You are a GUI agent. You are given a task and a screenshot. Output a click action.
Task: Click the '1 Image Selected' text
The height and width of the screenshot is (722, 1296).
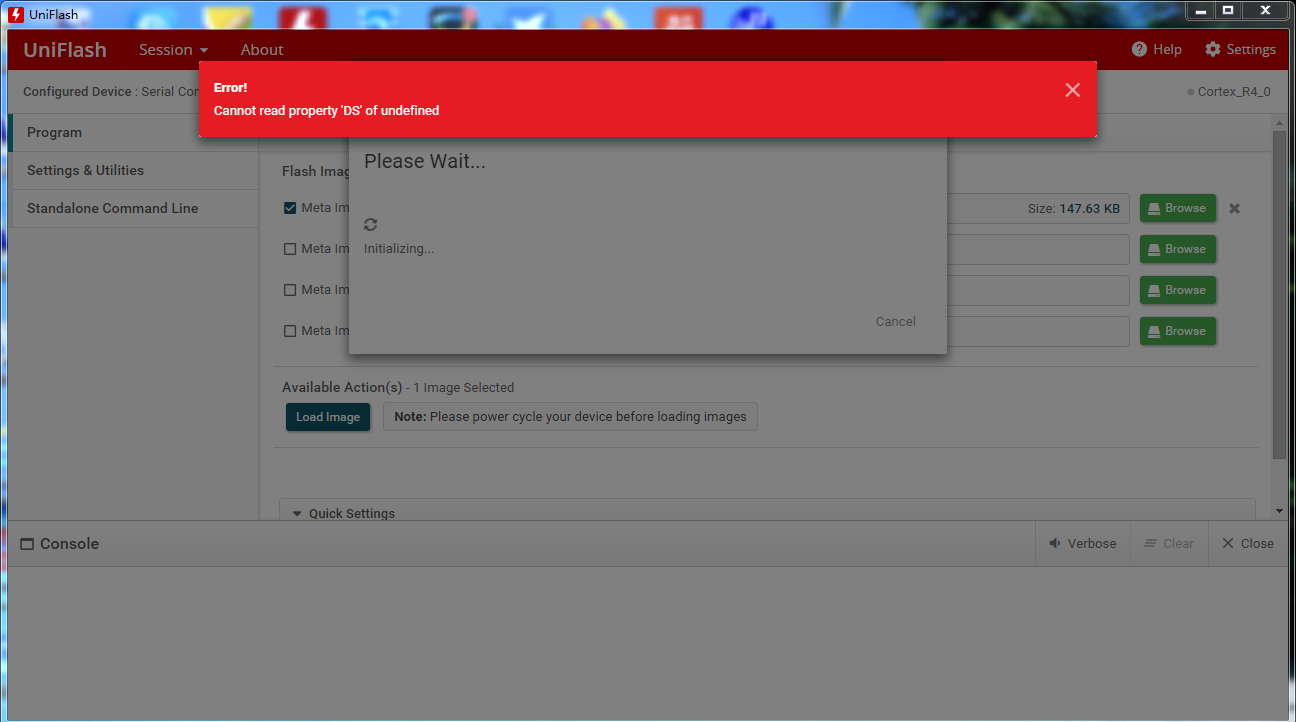point(463,387)
